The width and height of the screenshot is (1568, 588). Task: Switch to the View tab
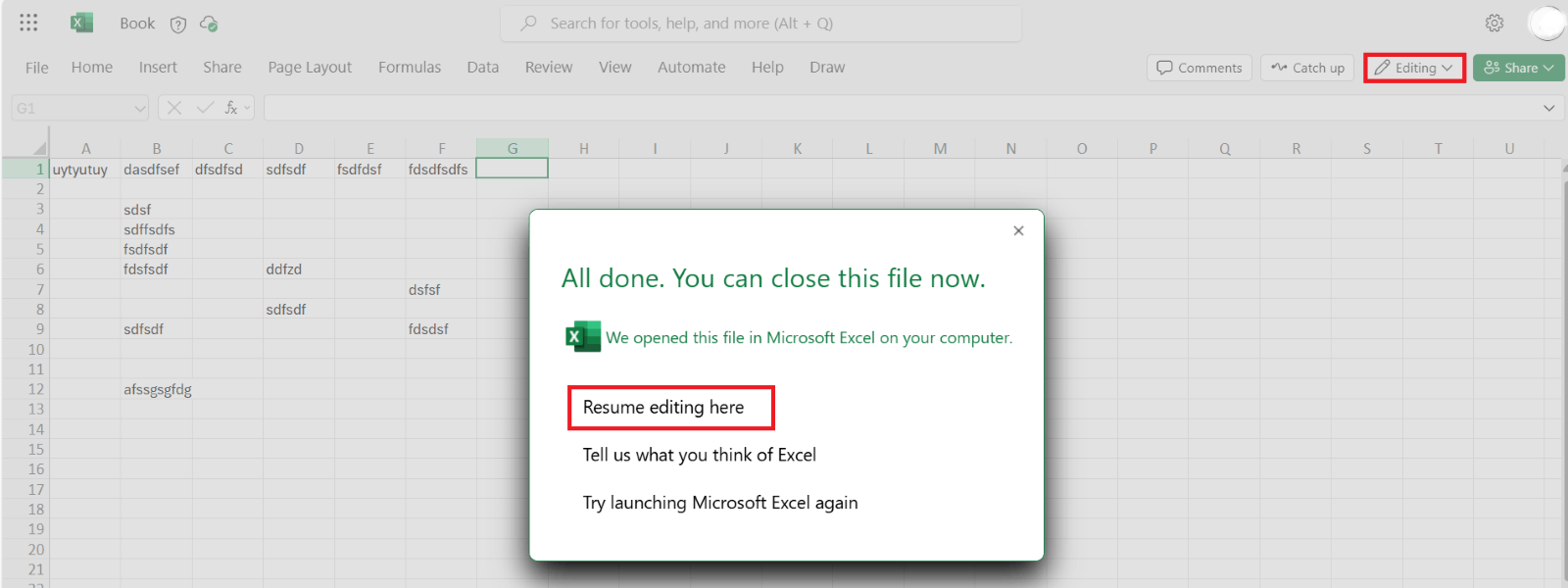tap(615, 68)
